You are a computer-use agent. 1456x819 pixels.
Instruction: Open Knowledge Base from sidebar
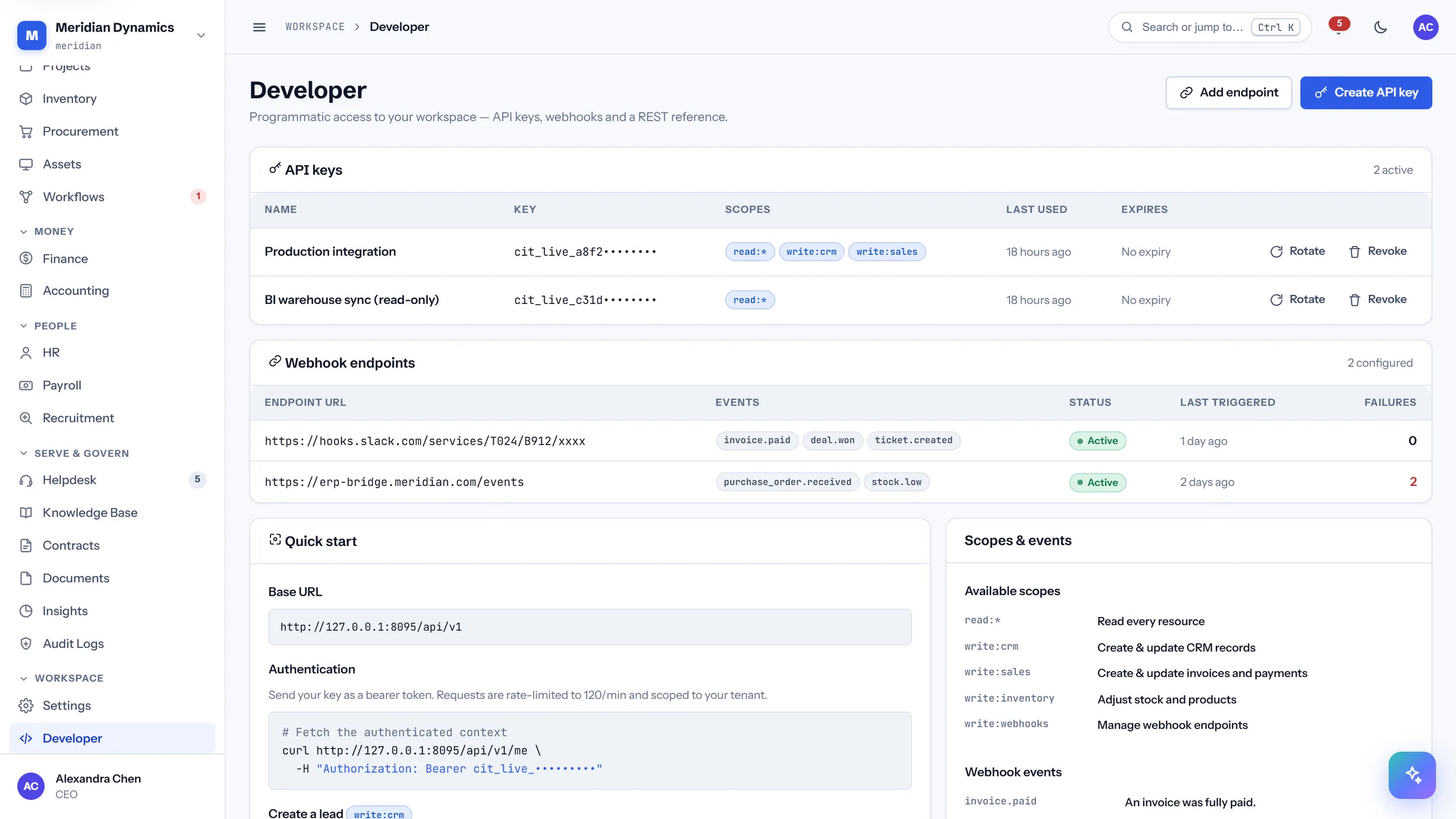point(113,513)
